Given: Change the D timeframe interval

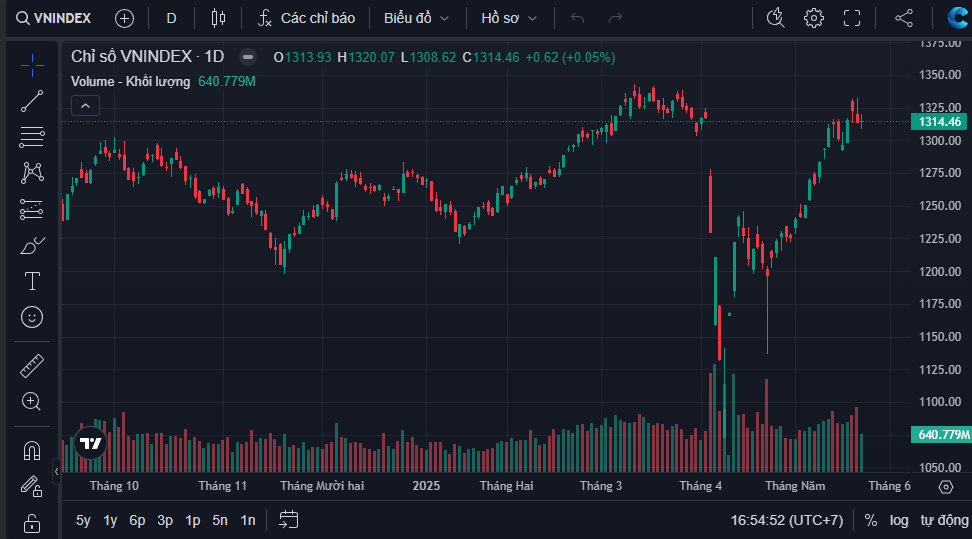Looking at the screenshot, I should [x=172, y=19].
